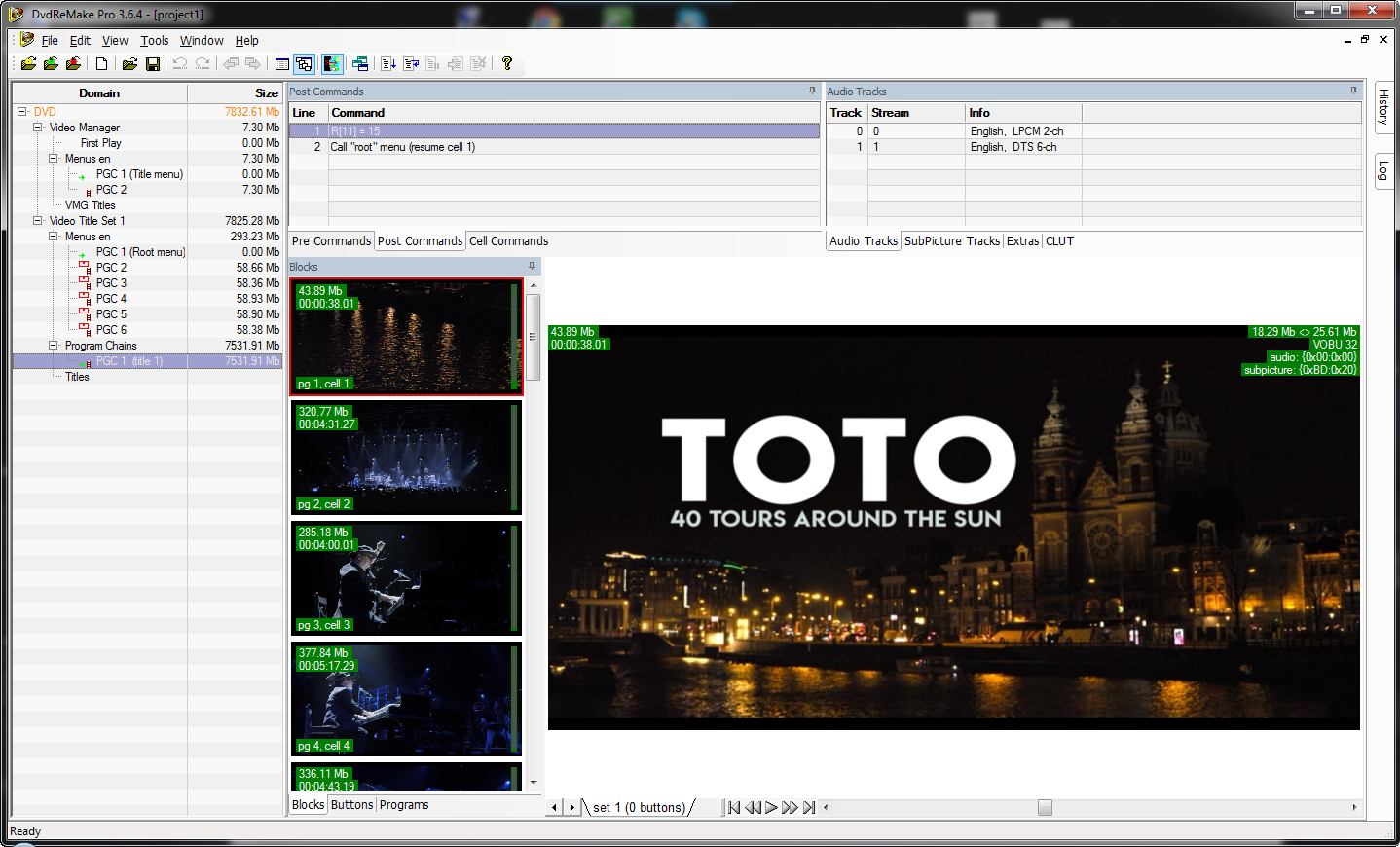
Task: Collapse the Program Chains tree node
Action: click(54, 346)
